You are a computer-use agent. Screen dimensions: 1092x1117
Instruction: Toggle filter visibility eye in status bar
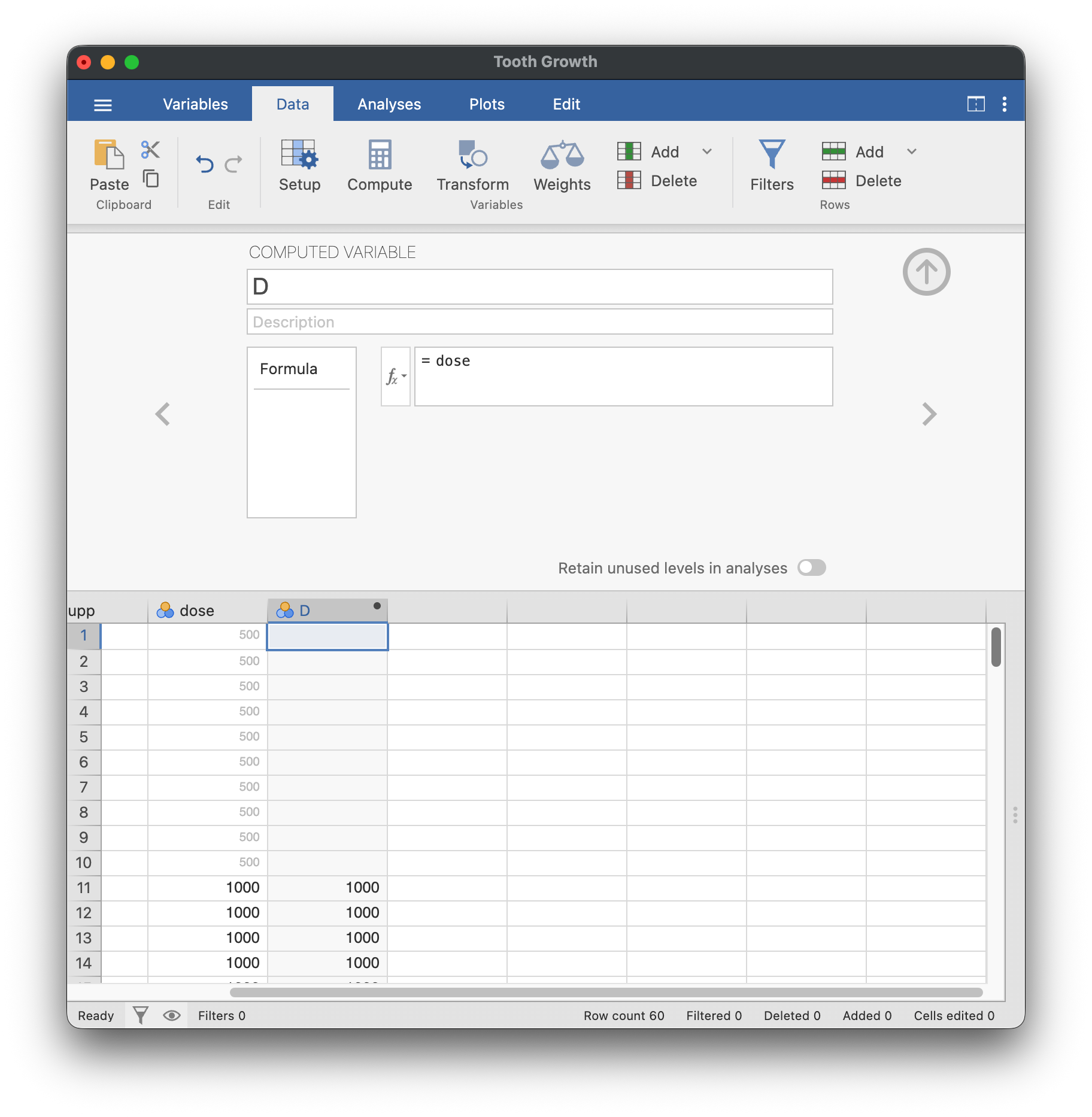(172, 1015)
